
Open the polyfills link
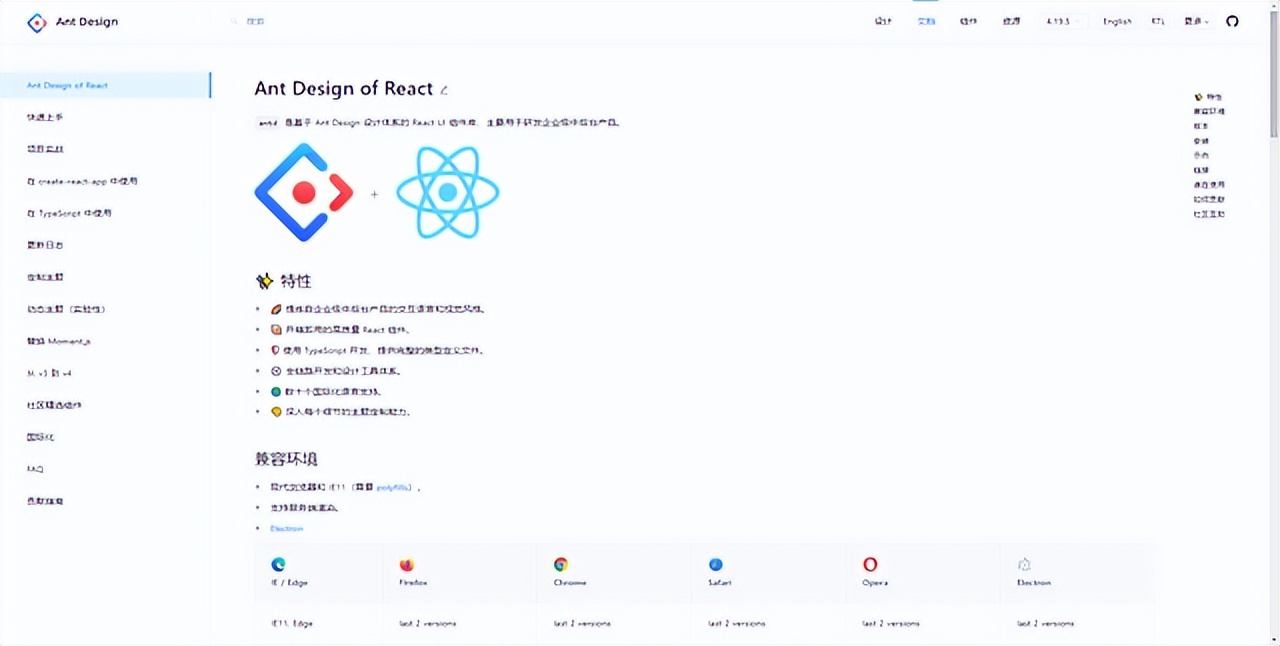(393, 487)
